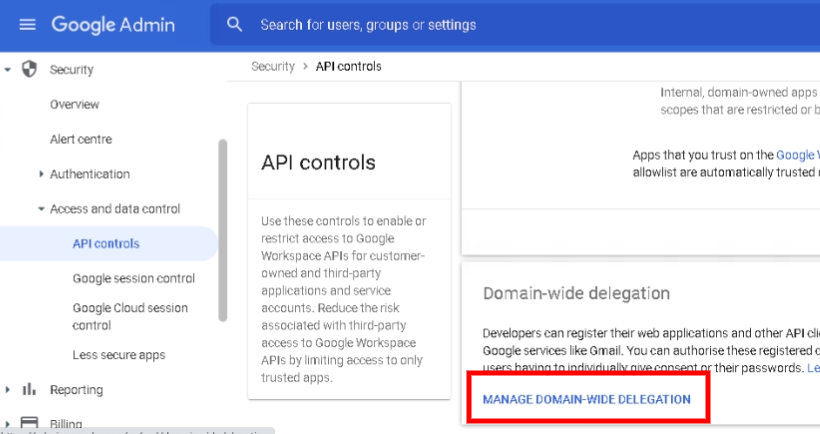Click the API controls card heading
The height and width of the screenshot is (434, 820).
pyautogui.click(x=318, y=163)
